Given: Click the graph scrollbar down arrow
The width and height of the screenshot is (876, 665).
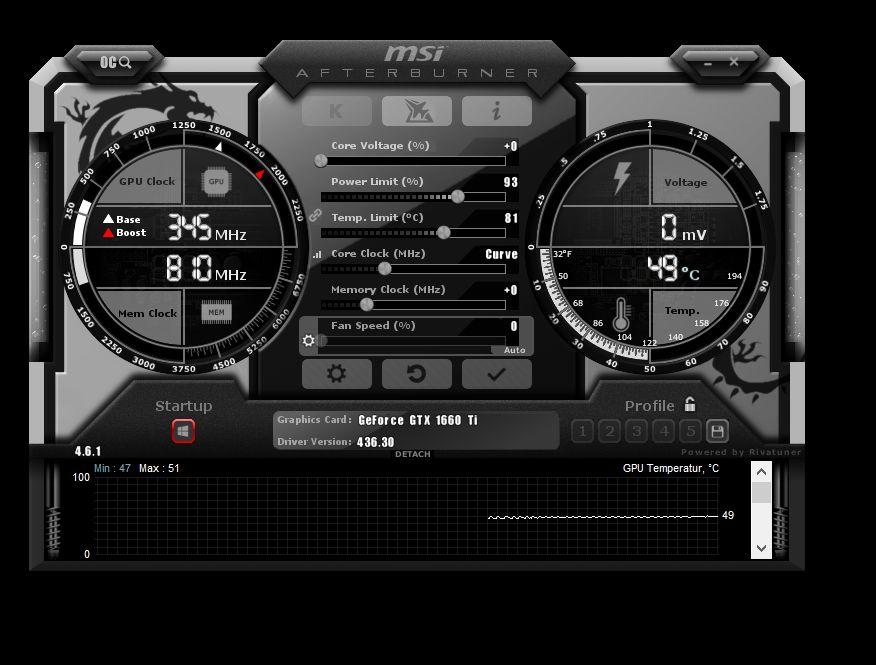Looking at the screenshot, I should [761, 548].
